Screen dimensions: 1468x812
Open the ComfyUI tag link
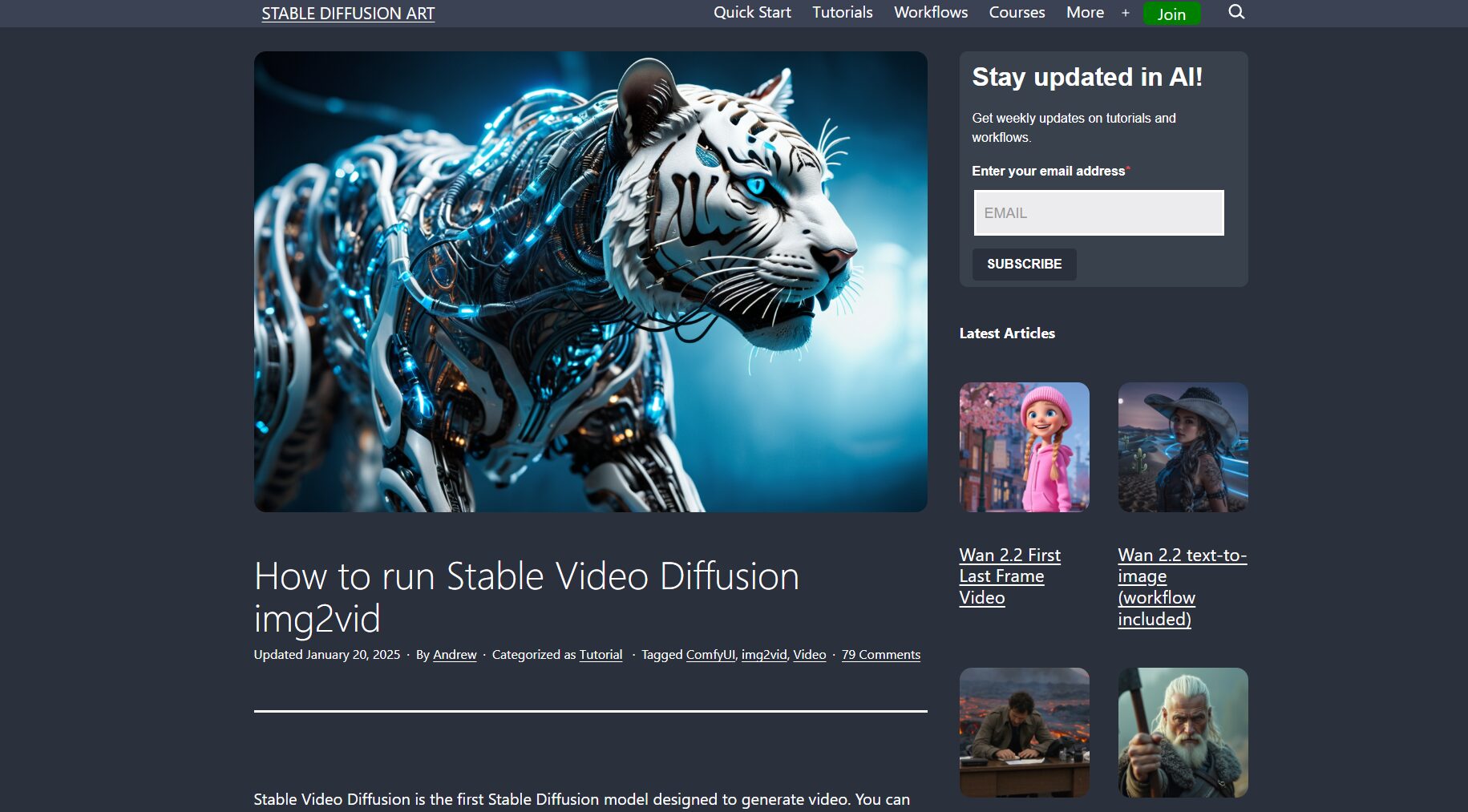tap(710, 655)
